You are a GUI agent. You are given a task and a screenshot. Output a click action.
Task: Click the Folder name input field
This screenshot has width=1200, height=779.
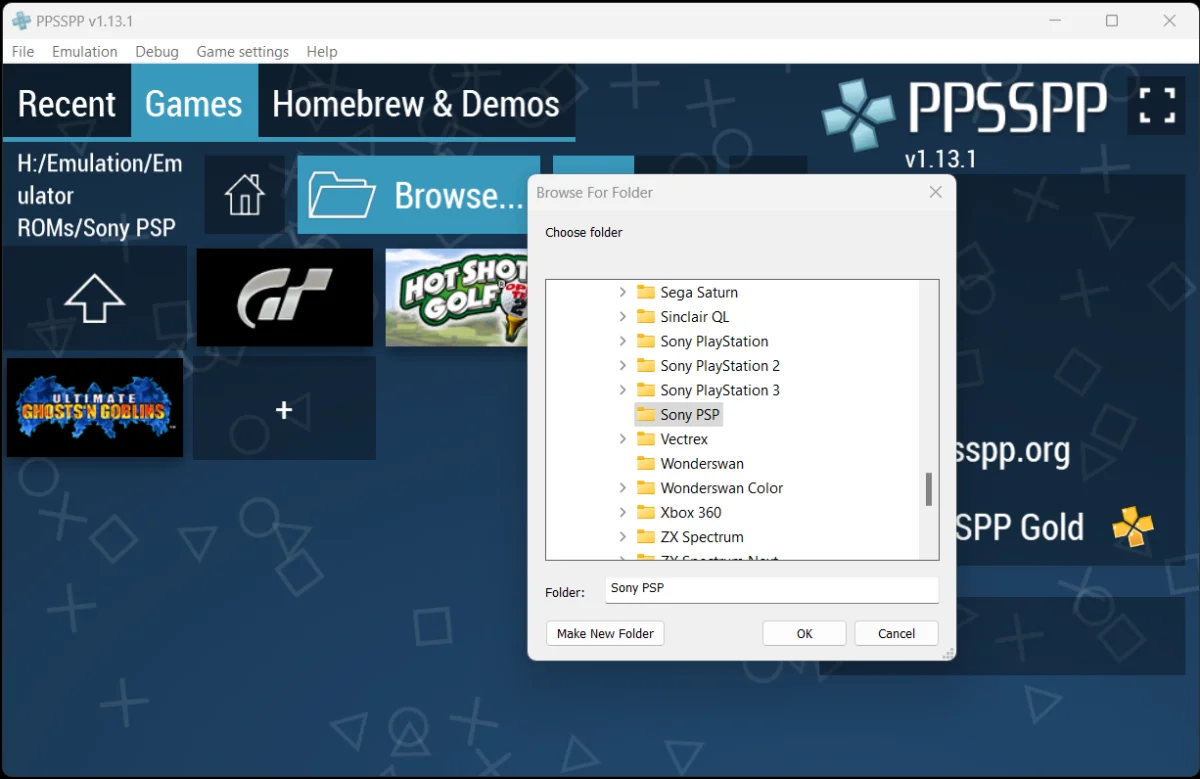772,590
